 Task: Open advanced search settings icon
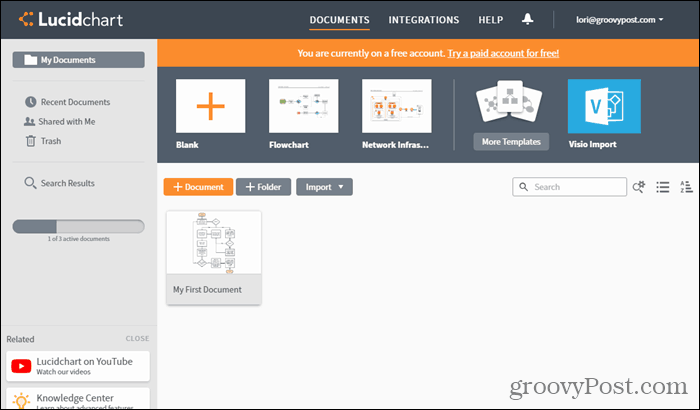pyautogui.click(x=639, y=187)
